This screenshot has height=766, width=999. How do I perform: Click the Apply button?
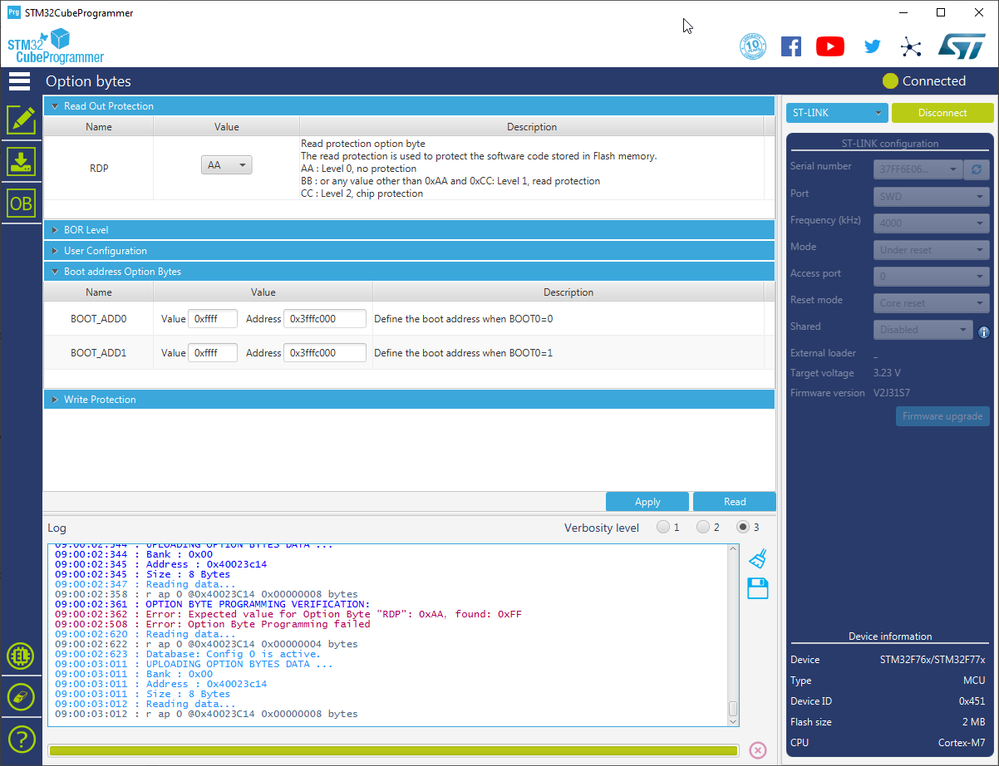coord(647,502)
